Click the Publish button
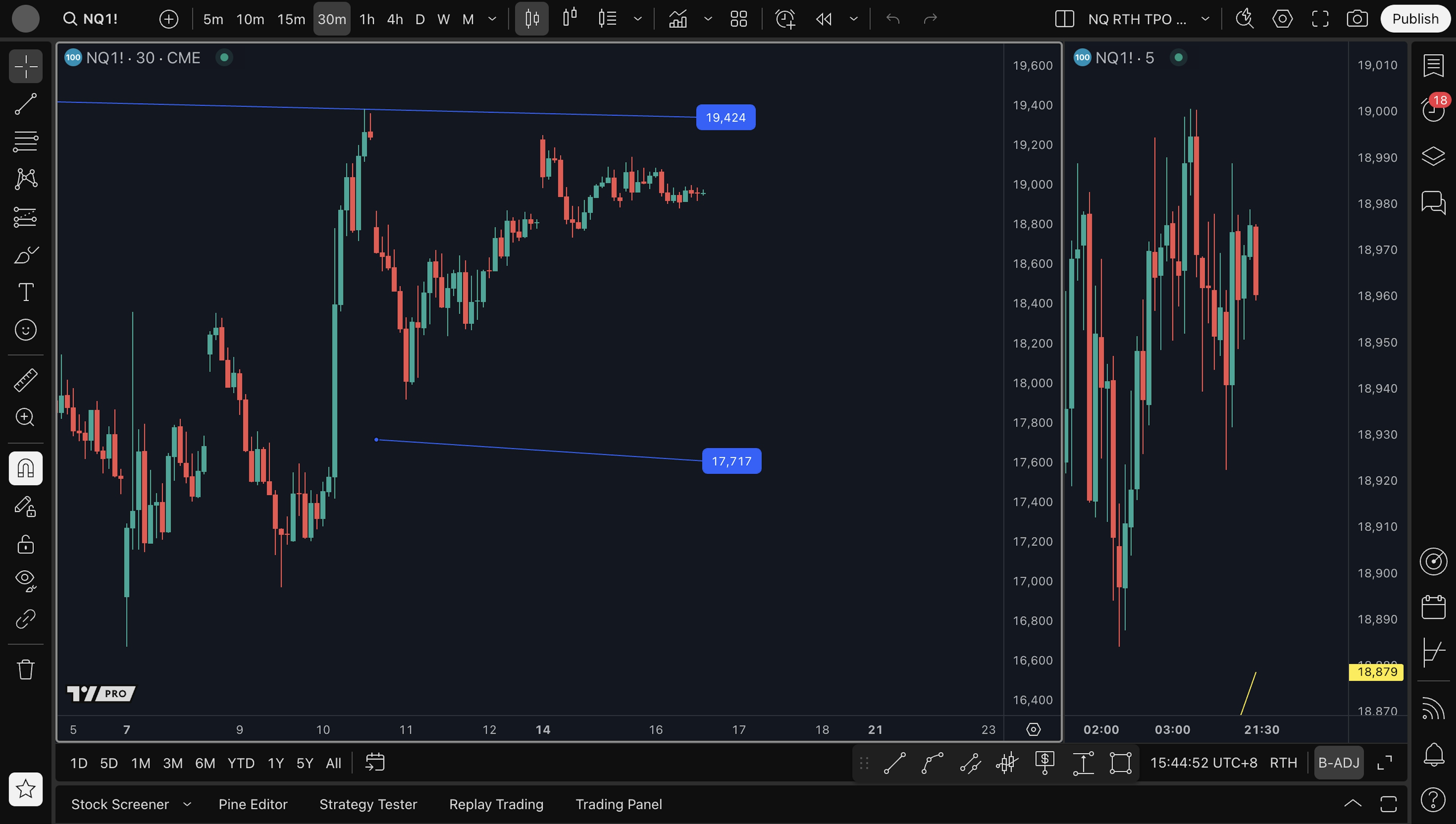The width and height of the screenshot is (1456, 824). [1415, 19]
